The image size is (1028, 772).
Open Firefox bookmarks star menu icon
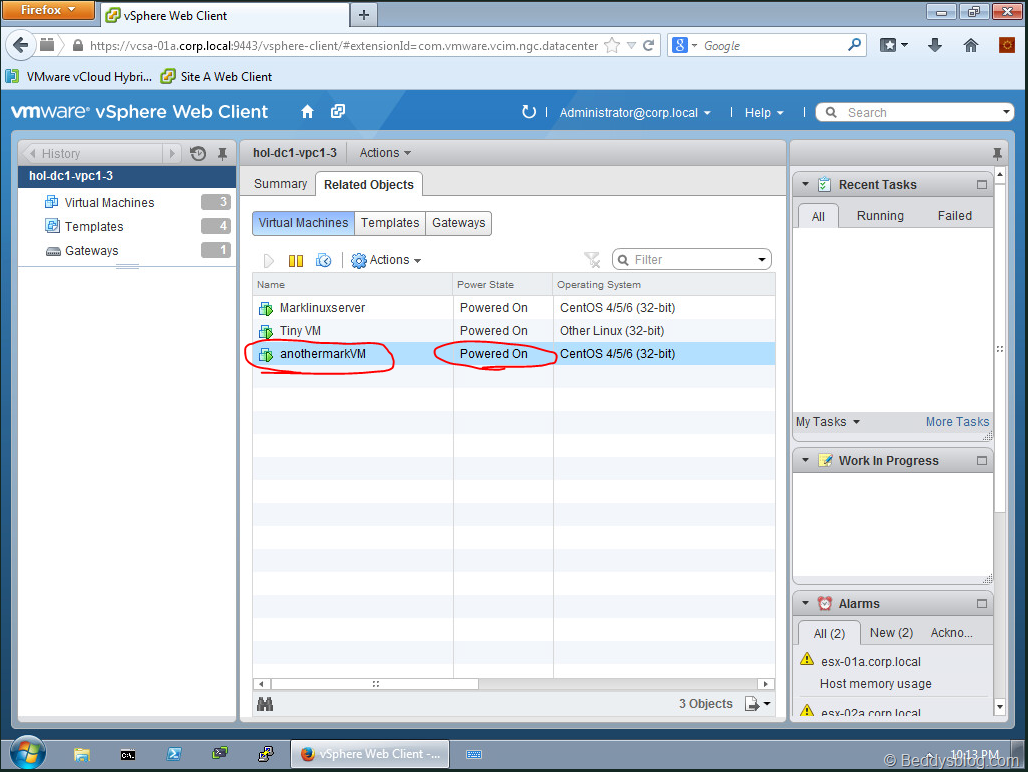coord(894,45)
